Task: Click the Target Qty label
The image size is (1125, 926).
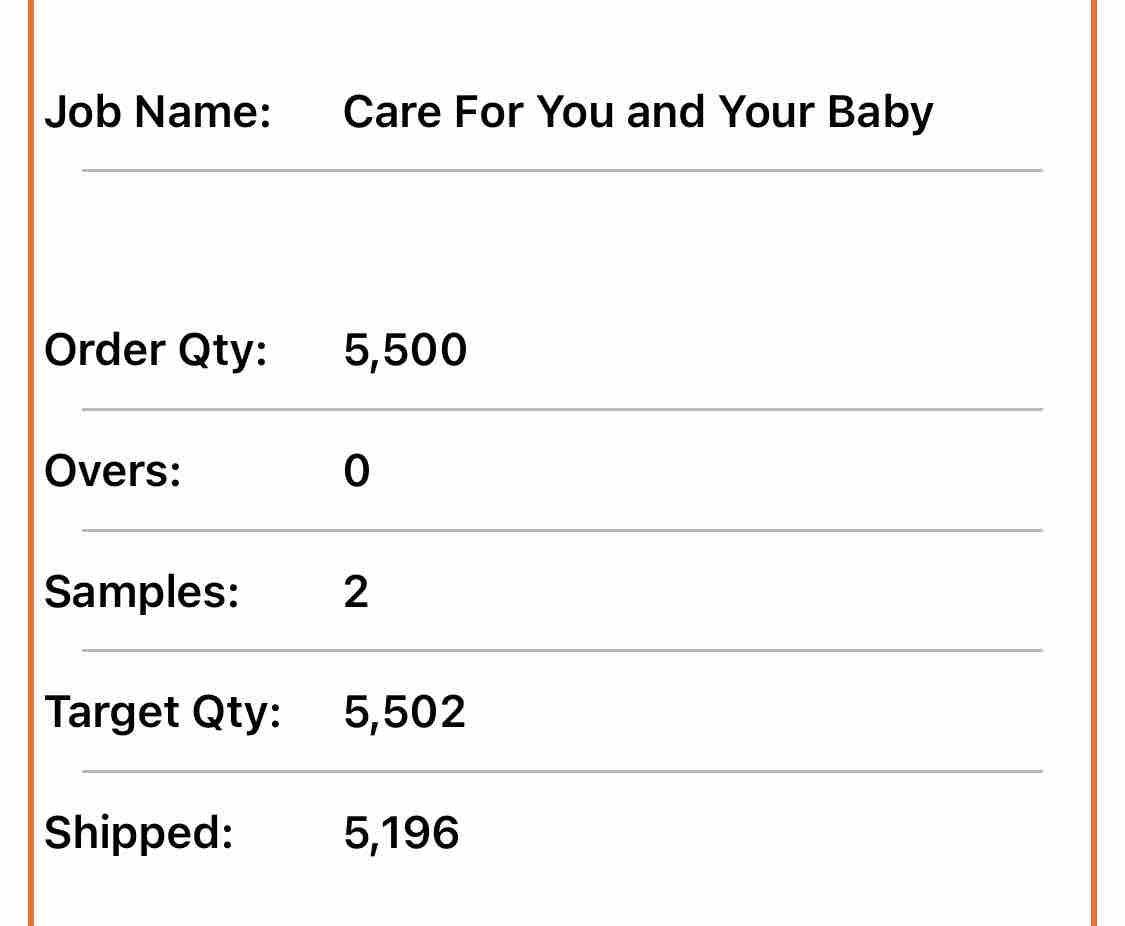Action: click(163, 713)
